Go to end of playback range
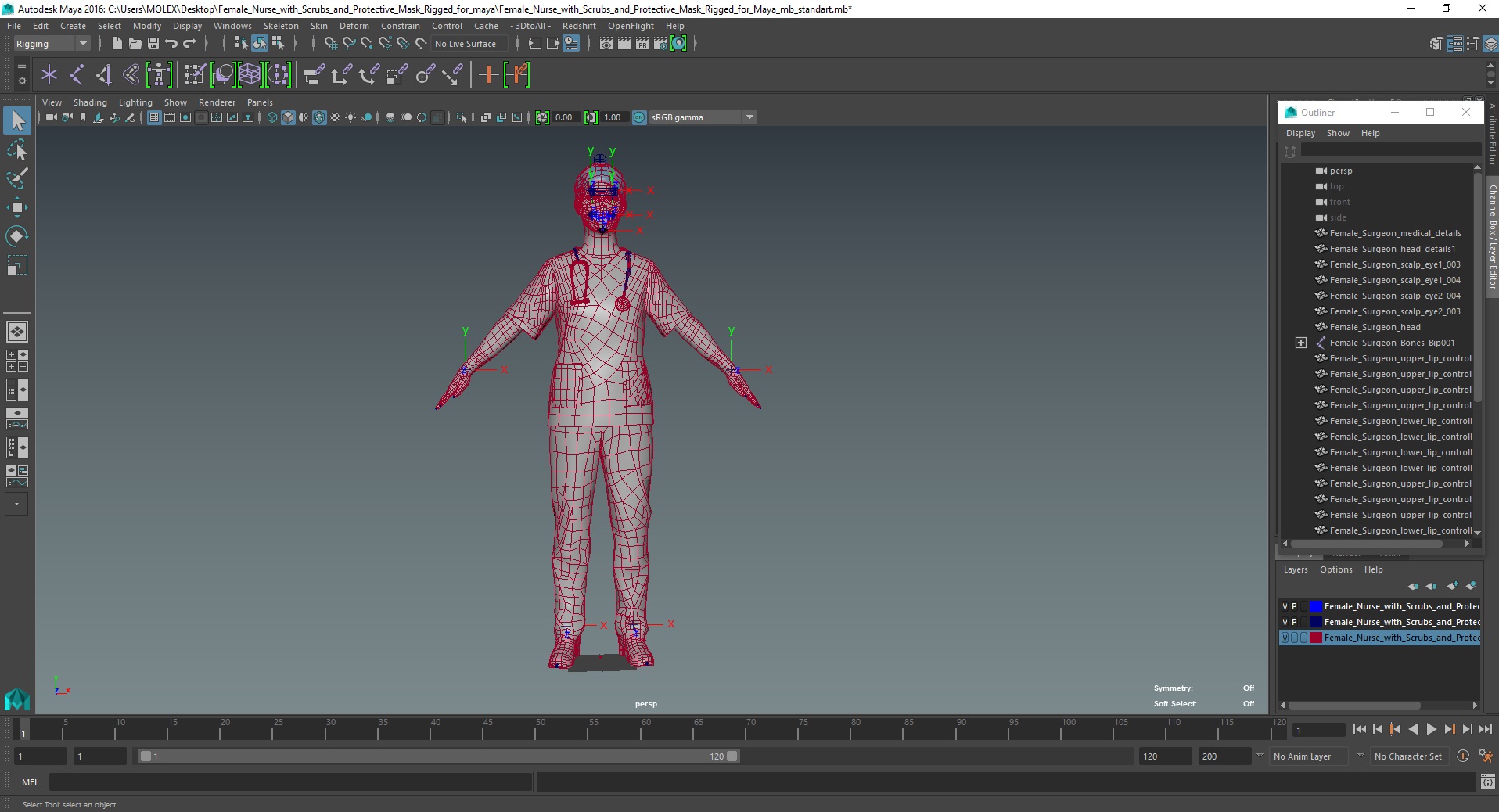 pos(1485,729)
